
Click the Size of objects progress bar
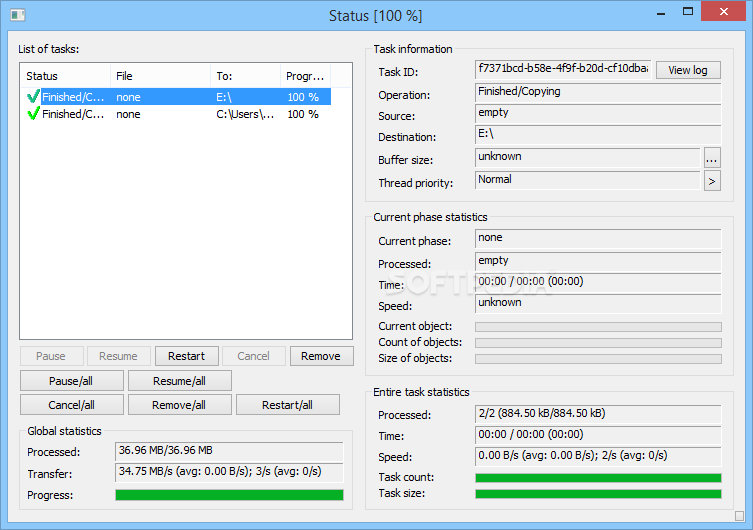[x=598, y=359]
